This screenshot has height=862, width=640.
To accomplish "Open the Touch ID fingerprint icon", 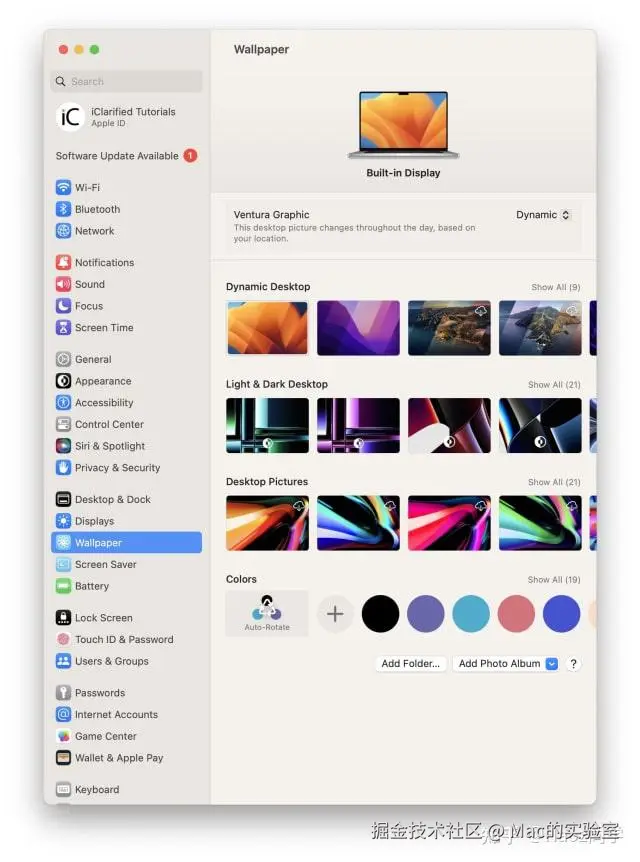I will point(63,639).
